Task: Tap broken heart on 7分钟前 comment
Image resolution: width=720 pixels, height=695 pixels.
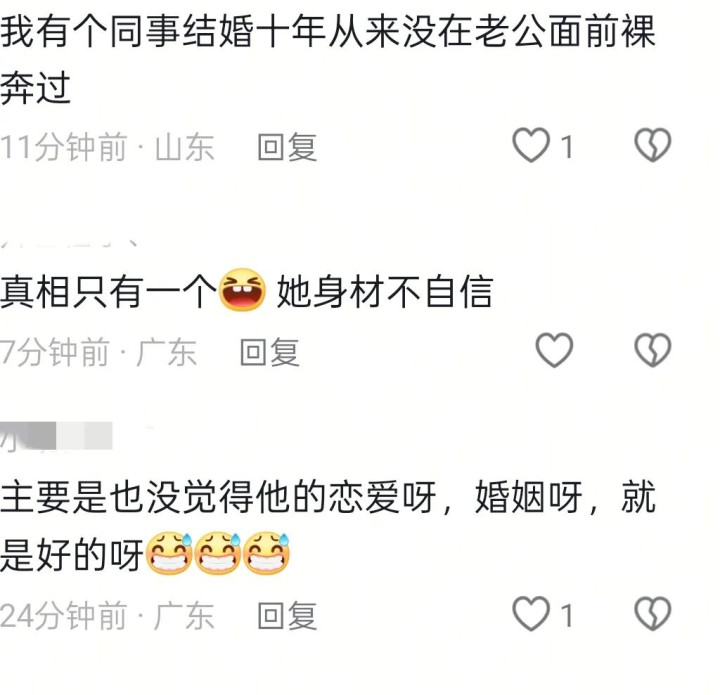Action: 652,350
